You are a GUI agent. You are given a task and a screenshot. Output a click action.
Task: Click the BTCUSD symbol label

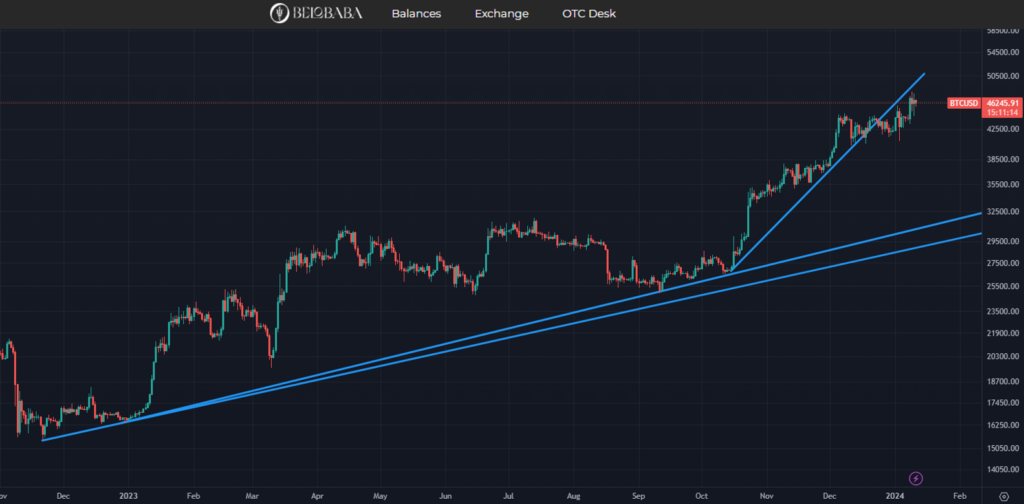point(961,103)
